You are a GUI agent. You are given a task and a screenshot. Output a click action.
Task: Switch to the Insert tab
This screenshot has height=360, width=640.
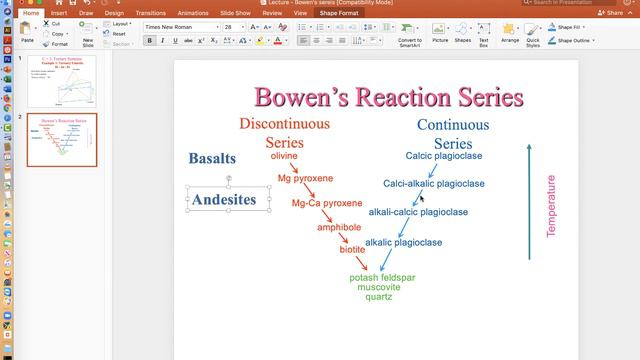59,13
